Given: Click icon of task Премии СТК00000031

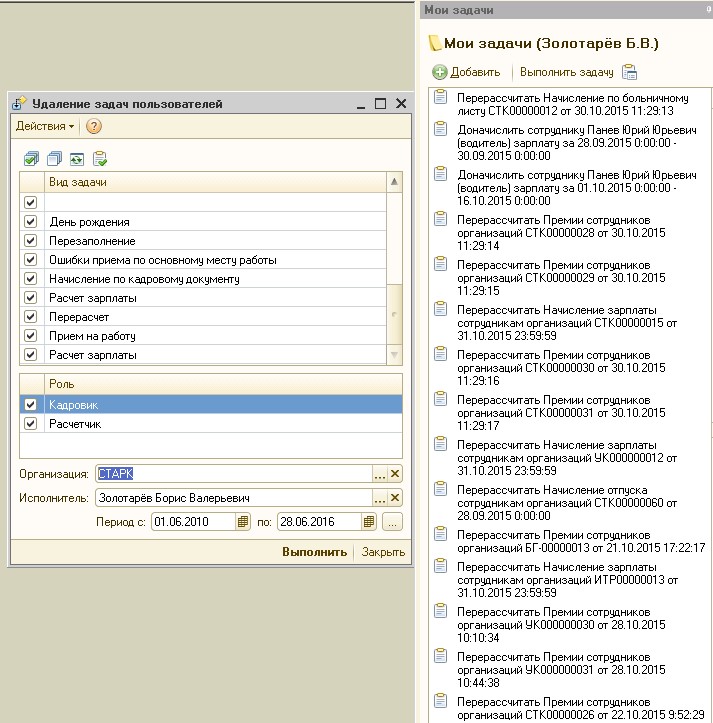Looking at the screenshot, I should coord(441,399).
